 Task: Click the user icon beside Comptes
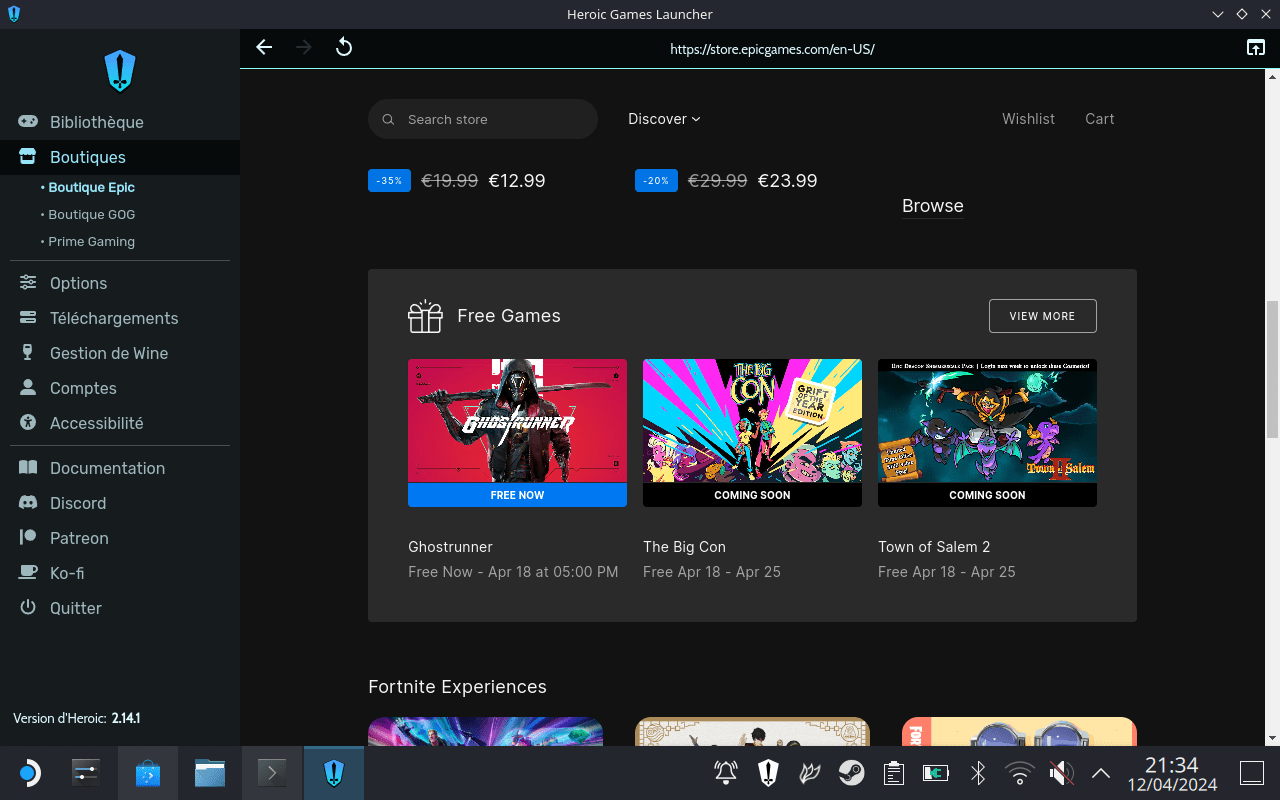pyautogui.click(x=28, y=388)
